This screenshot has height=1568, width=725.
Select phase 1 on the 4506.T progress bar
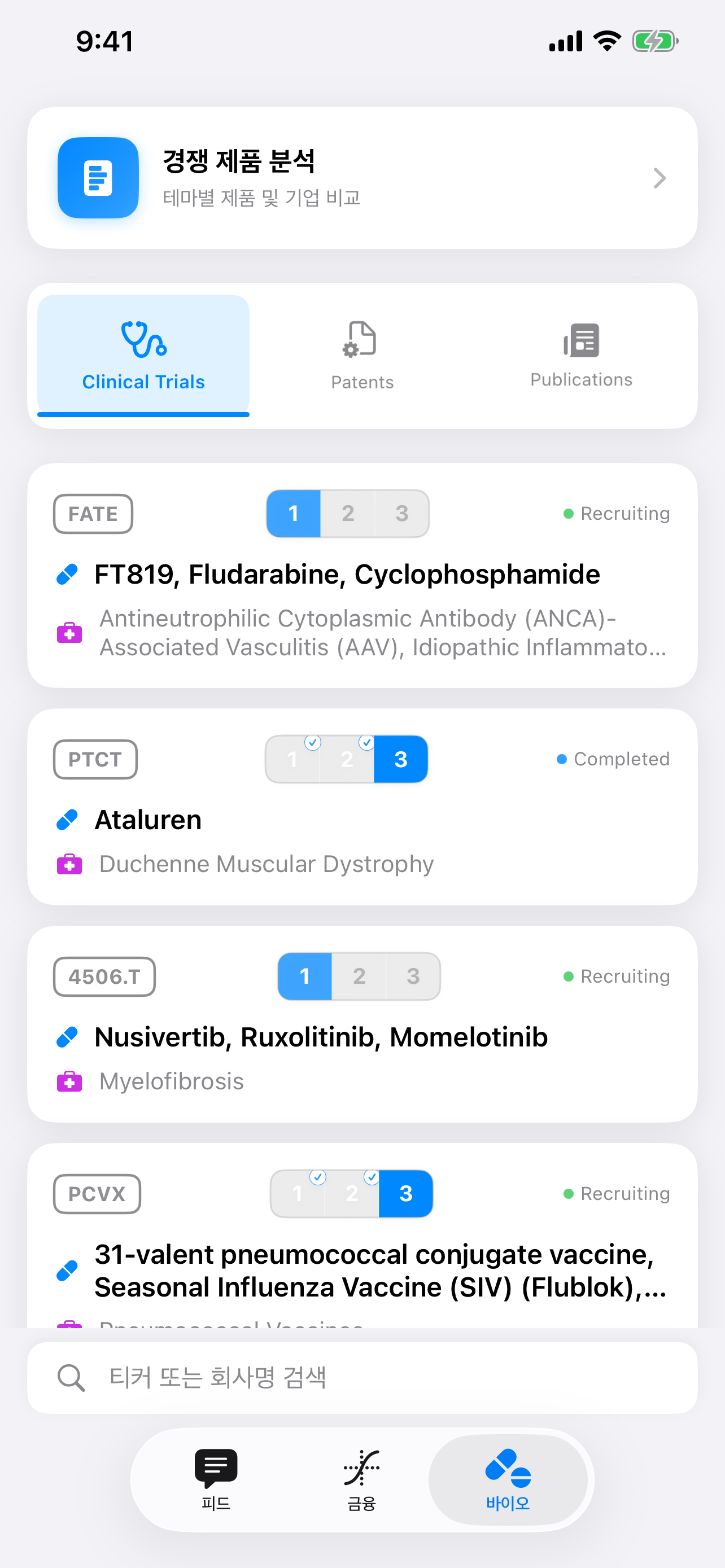point(304,976)
